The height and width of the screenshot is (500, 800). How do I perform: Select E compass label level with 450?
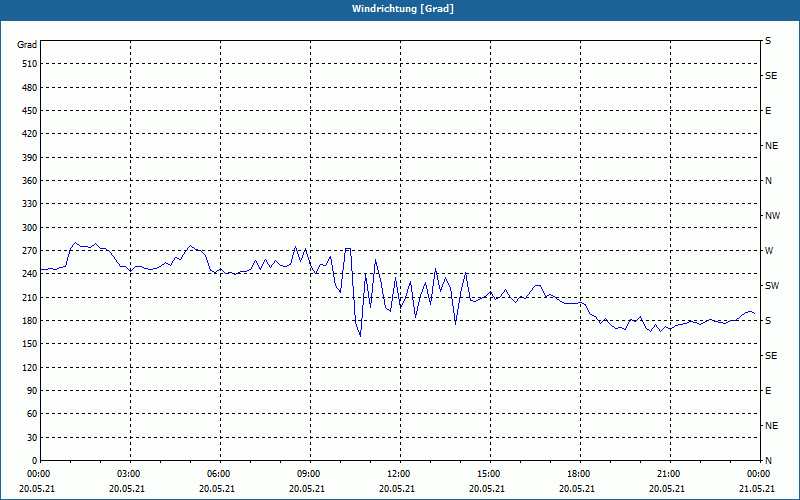pos(768,111)
